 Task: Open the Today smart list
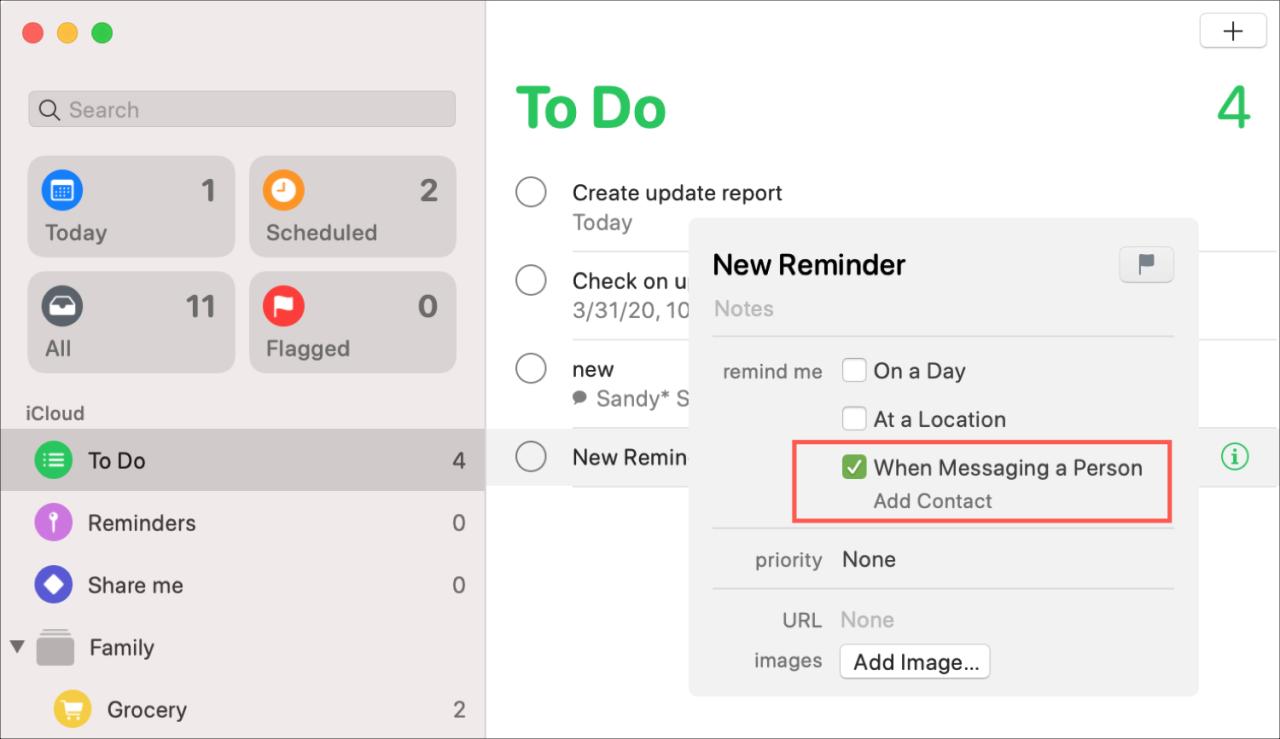(x=130, y=206)
